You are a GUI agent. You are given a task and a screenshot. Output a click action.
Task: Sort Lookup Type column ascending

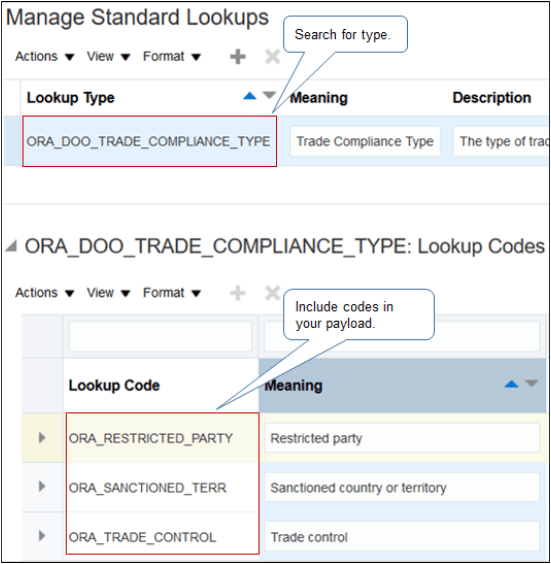point(250,96)
